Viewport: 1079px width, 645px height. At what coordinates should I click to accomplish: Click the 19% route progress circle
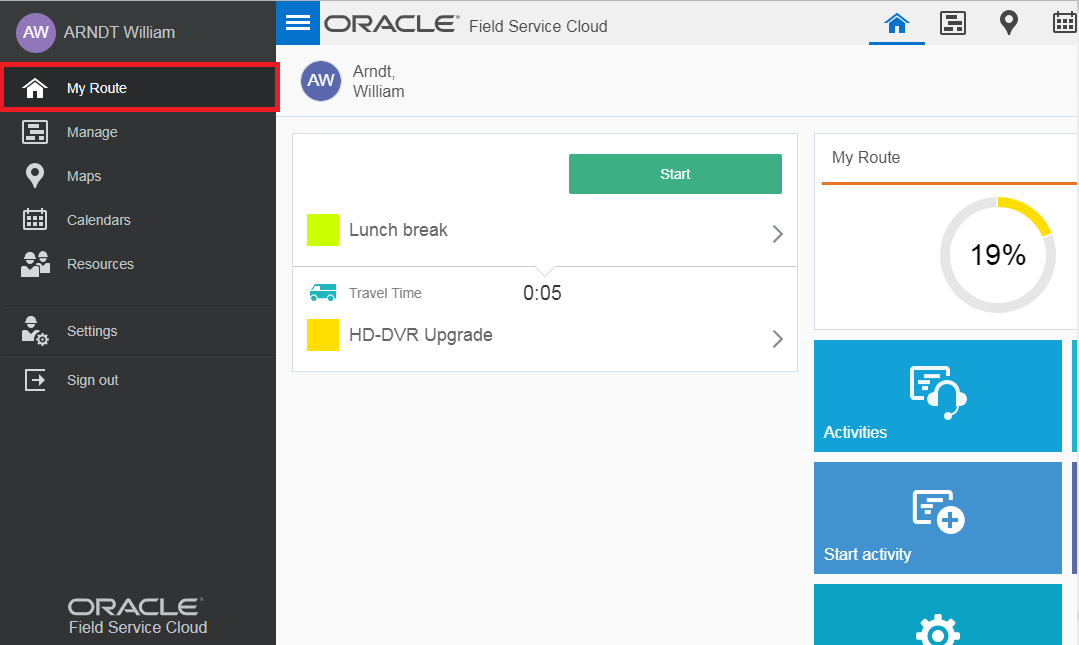(x=998, y=255)
